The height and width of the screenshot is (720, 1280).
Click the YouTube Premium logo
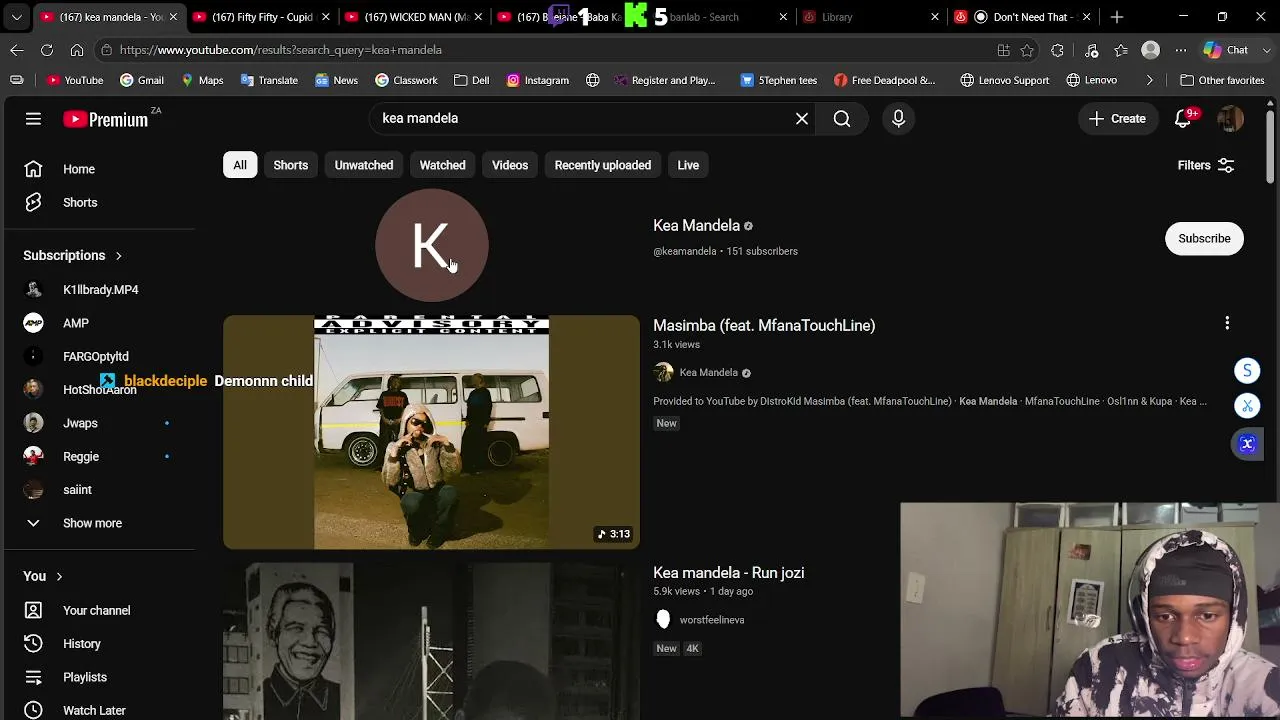pos(106,119)
